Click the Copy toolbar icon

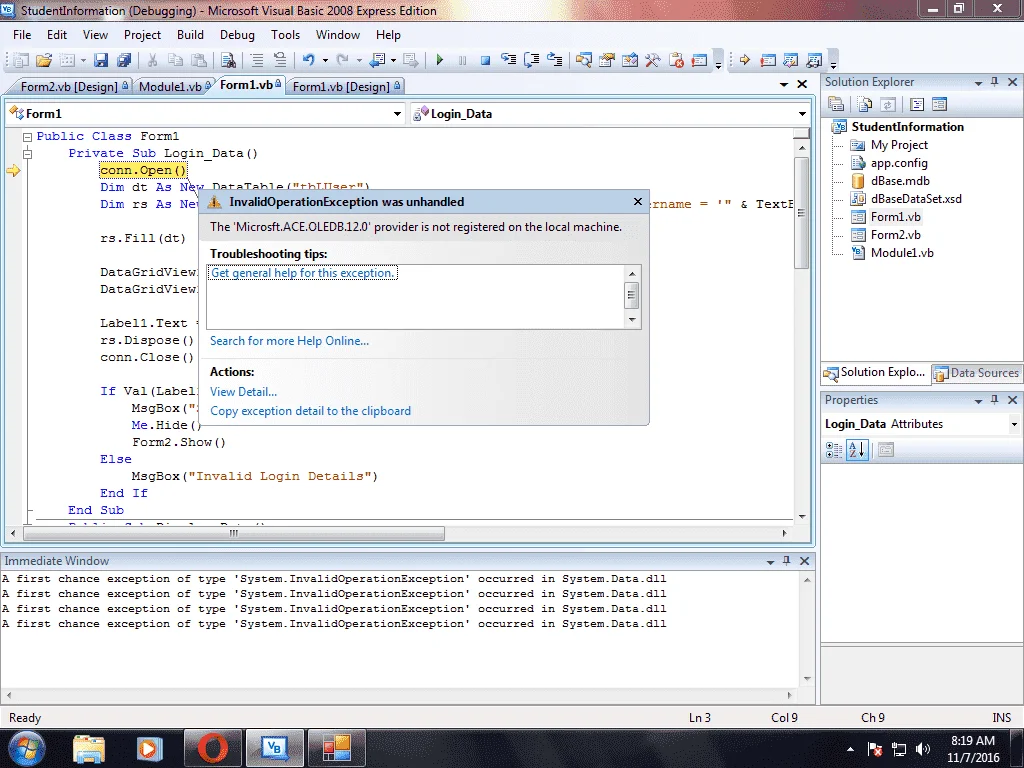pyautogui.click(x=176, y=61)
